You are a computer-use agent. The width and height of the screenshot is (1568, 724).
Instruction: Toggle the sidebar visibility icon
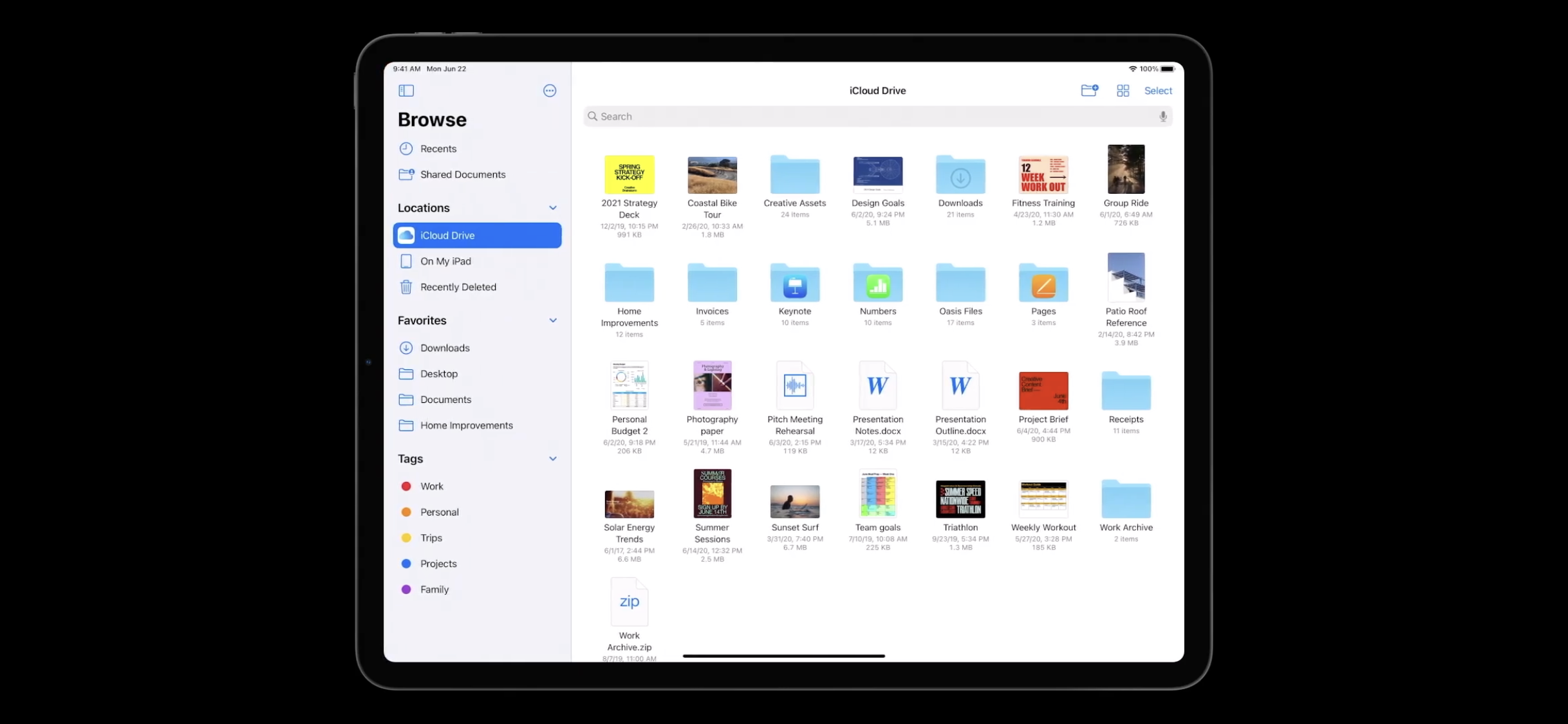(406, 91)
